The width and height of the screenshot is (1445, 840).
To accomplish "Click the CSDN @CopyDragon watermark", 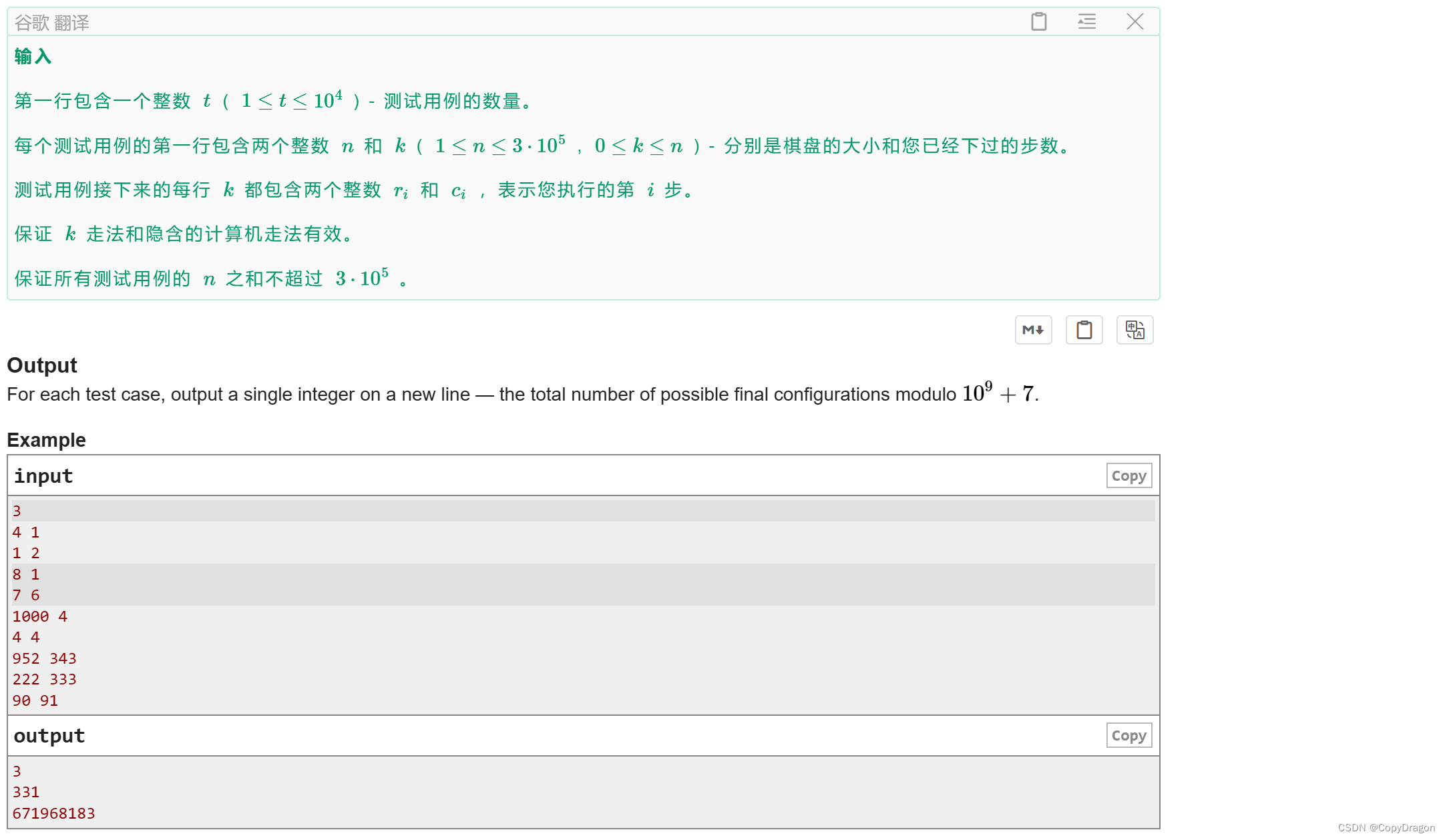I will pos(1386,828).
